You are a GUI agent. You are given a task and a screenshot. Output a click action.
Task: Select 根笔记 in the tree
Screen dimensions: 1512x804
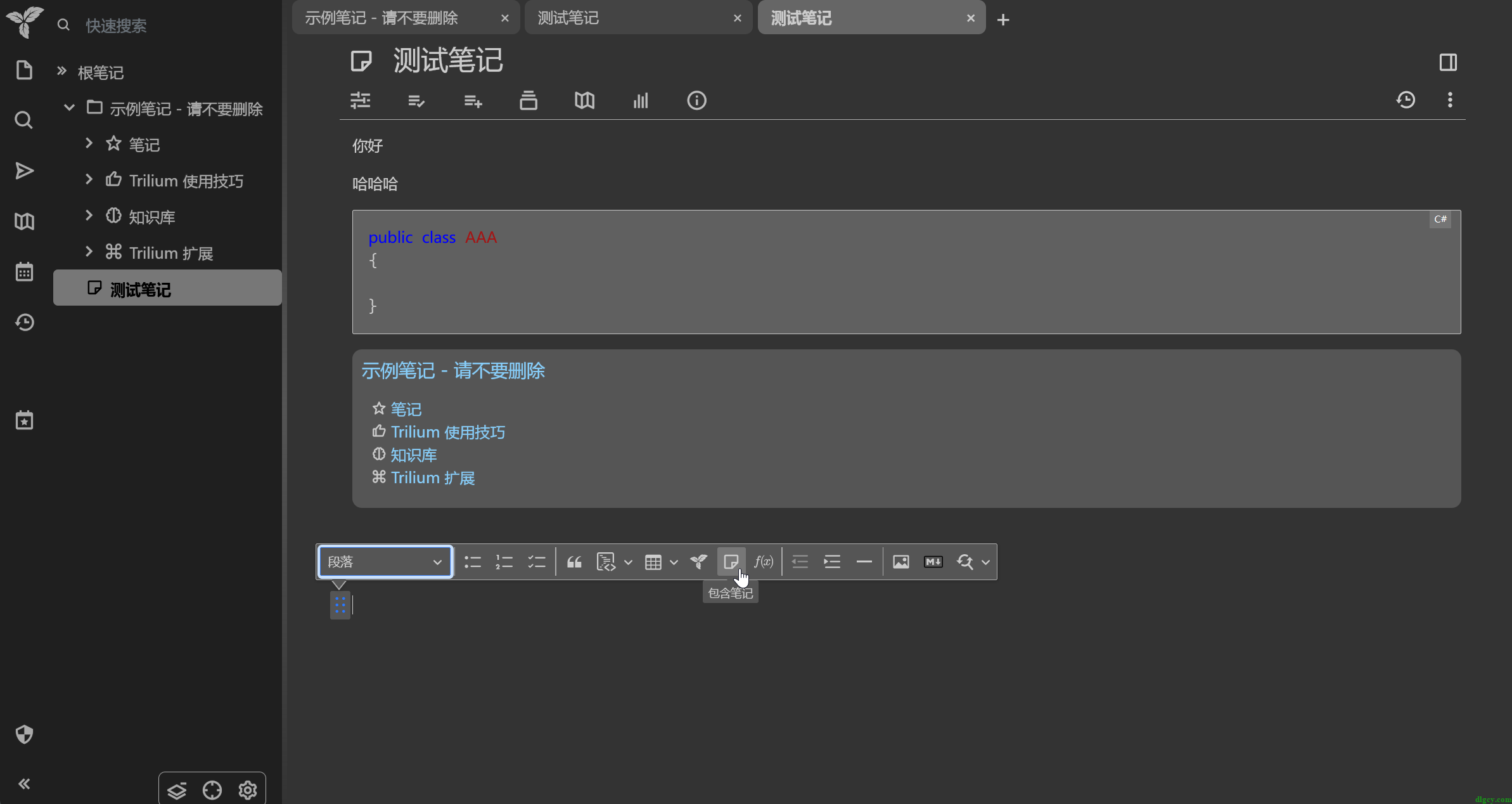[100, 73]
